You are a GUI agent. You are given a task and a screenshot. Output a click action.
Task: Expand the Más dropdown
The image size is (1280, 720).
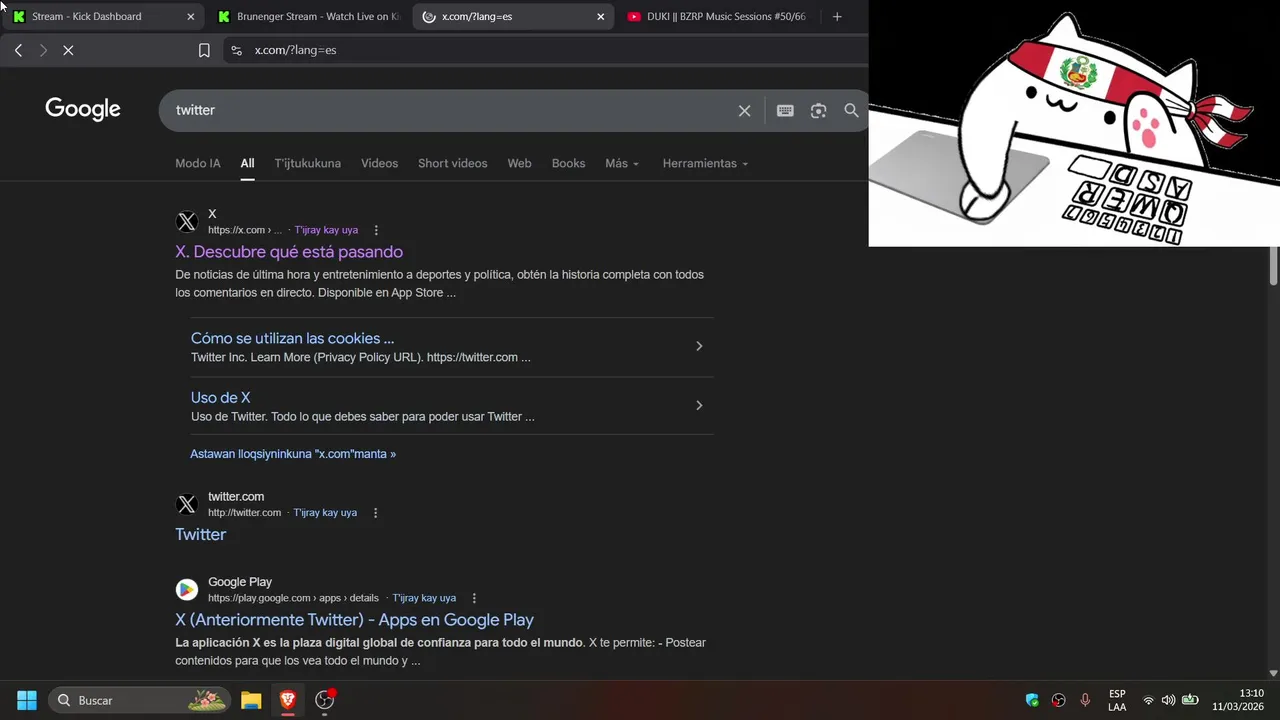pyautogui.click(x=622, y=163)
